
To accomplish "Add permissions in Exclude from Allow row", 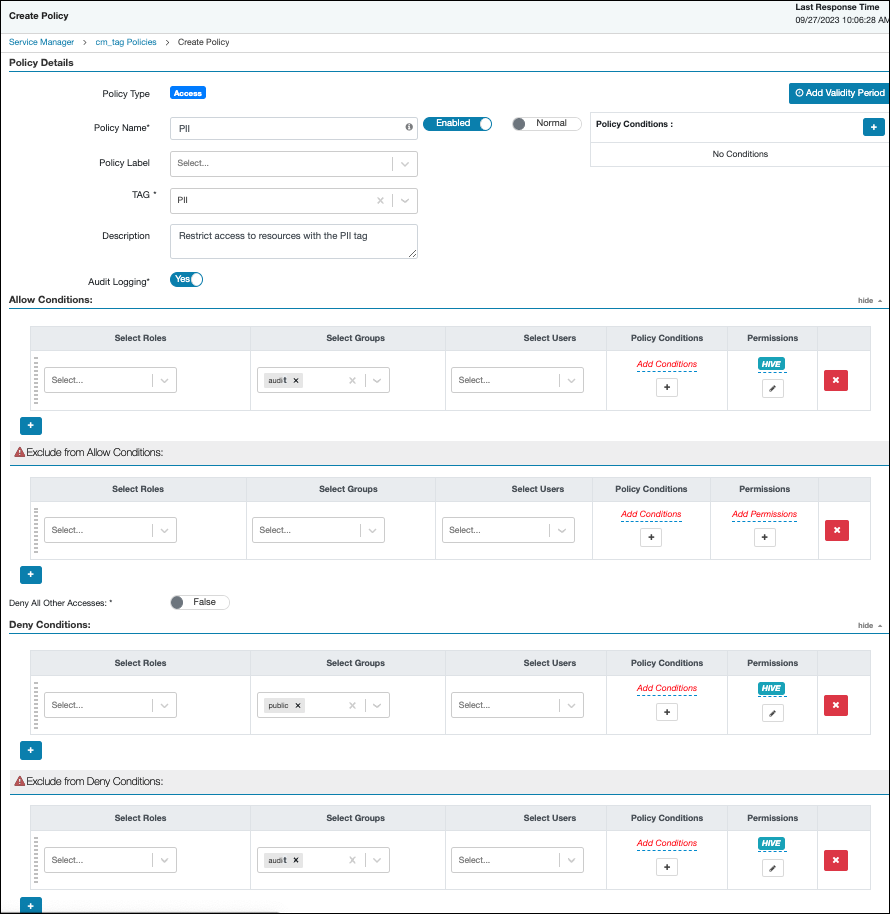I will coord(764,538).
